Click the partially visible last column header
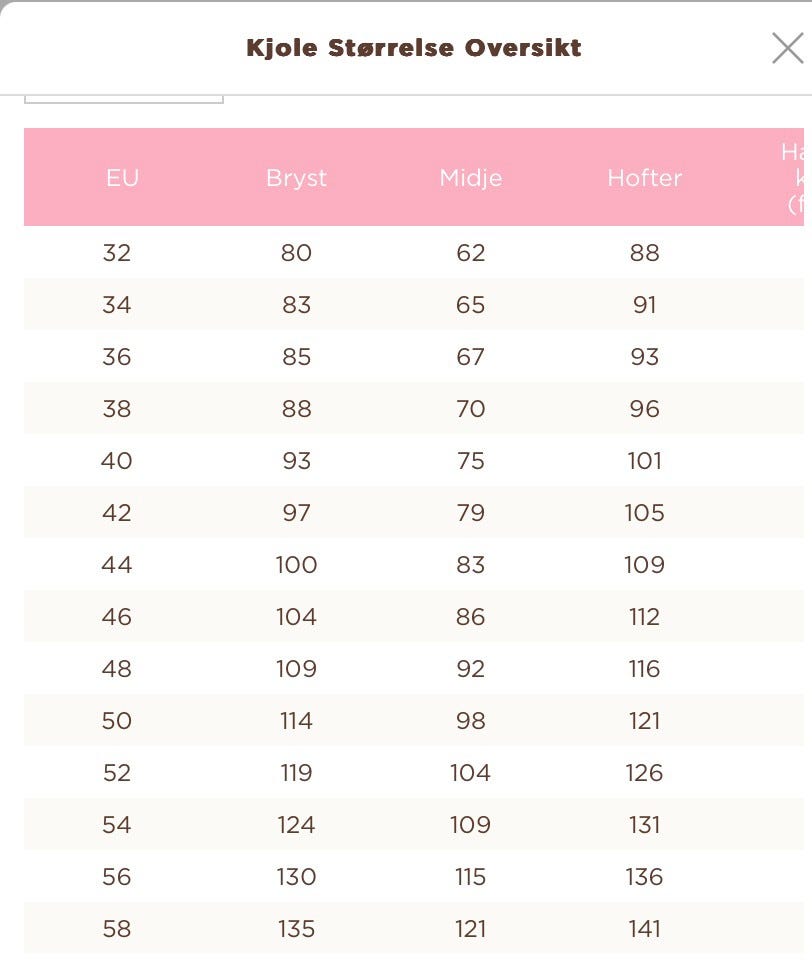Screen dimensions: 812x980 tap(793, 178)
